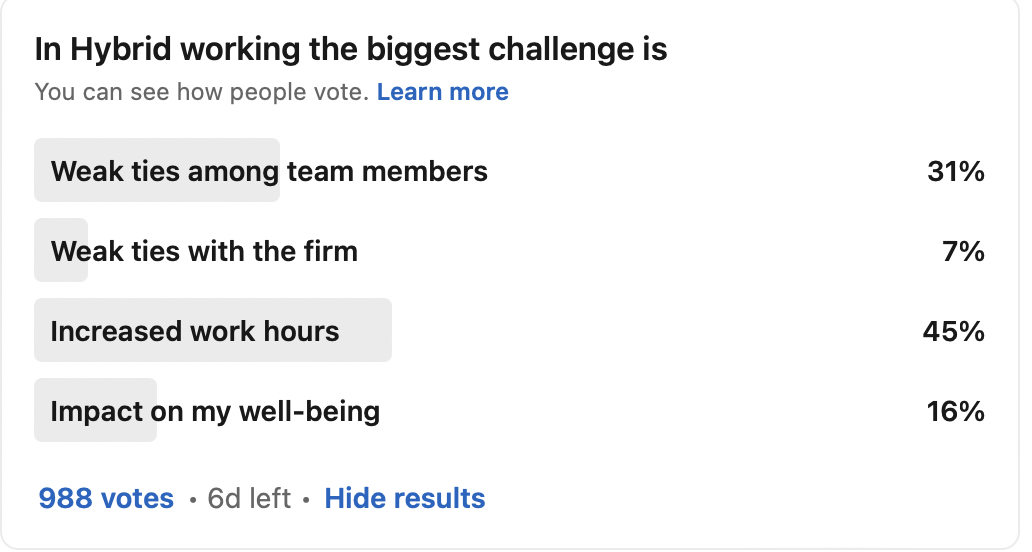Click the 31% result value
This screenshot has width=1032, height=552.
point(956,171)
